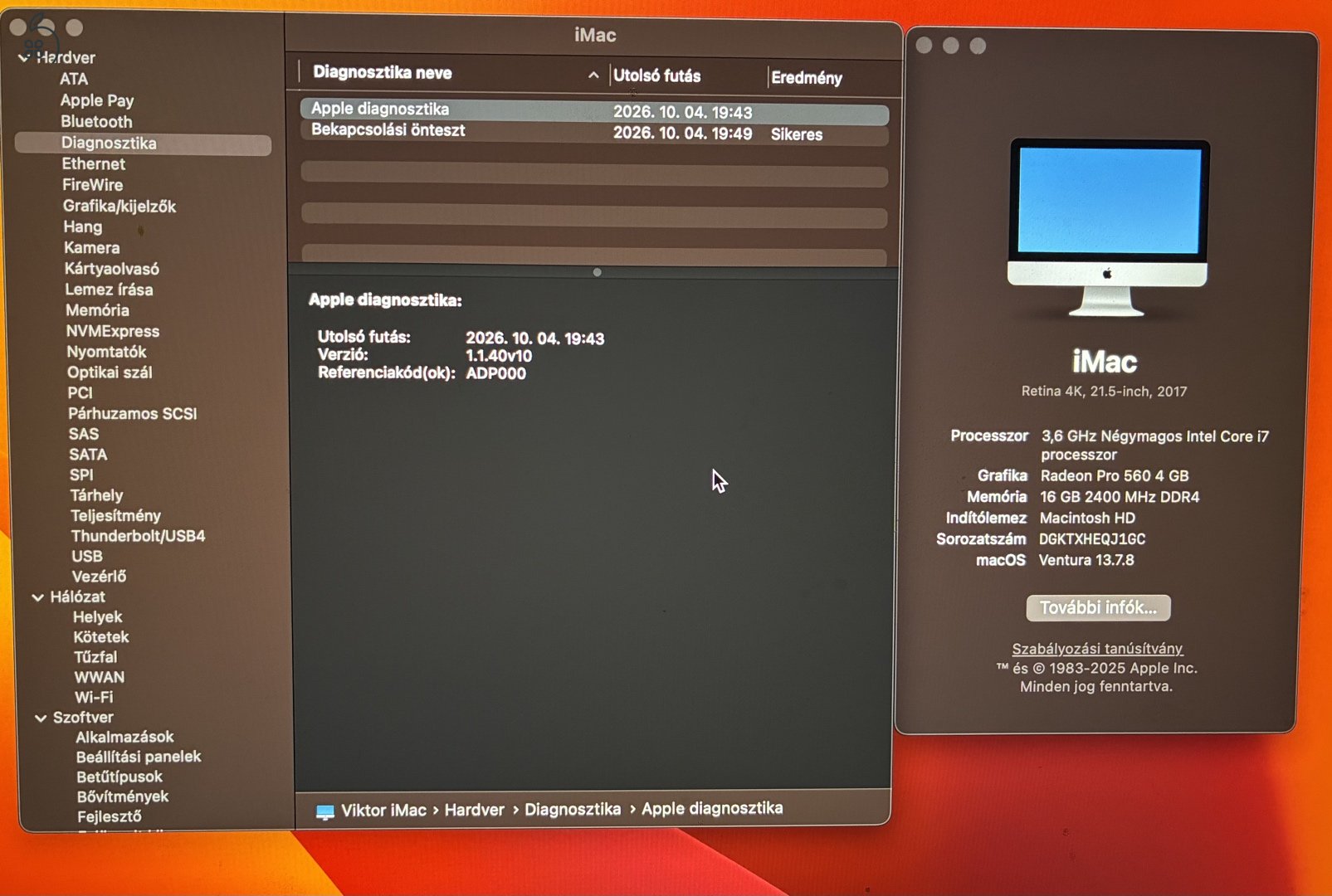Collapse the Hálózat section

pos(38,597)
